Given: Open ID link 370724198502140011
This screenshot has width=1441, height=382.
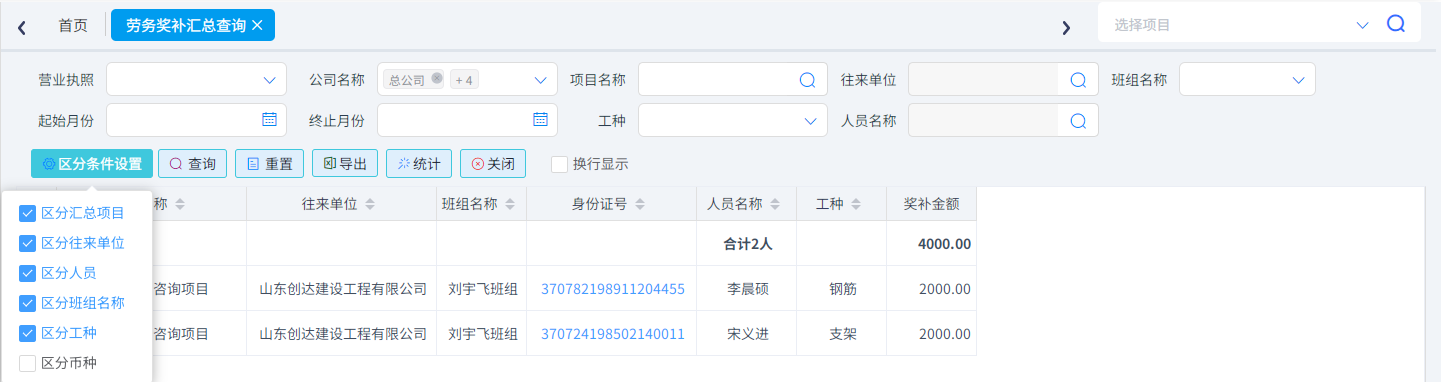Looking at the screenshot, I should pyautogui.click(x=613, y=334).
